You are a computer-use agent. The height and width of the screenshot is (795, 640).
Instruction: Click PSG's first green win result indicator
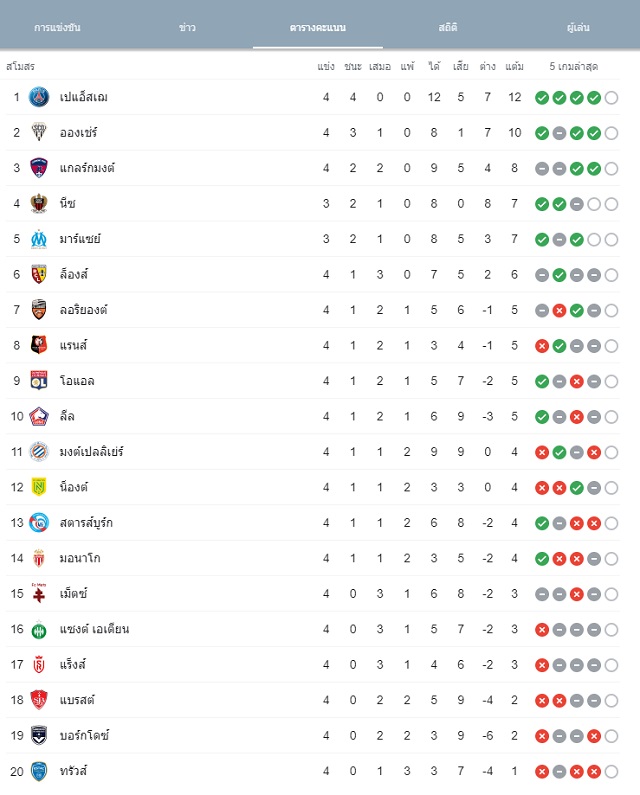coord(542,97)
